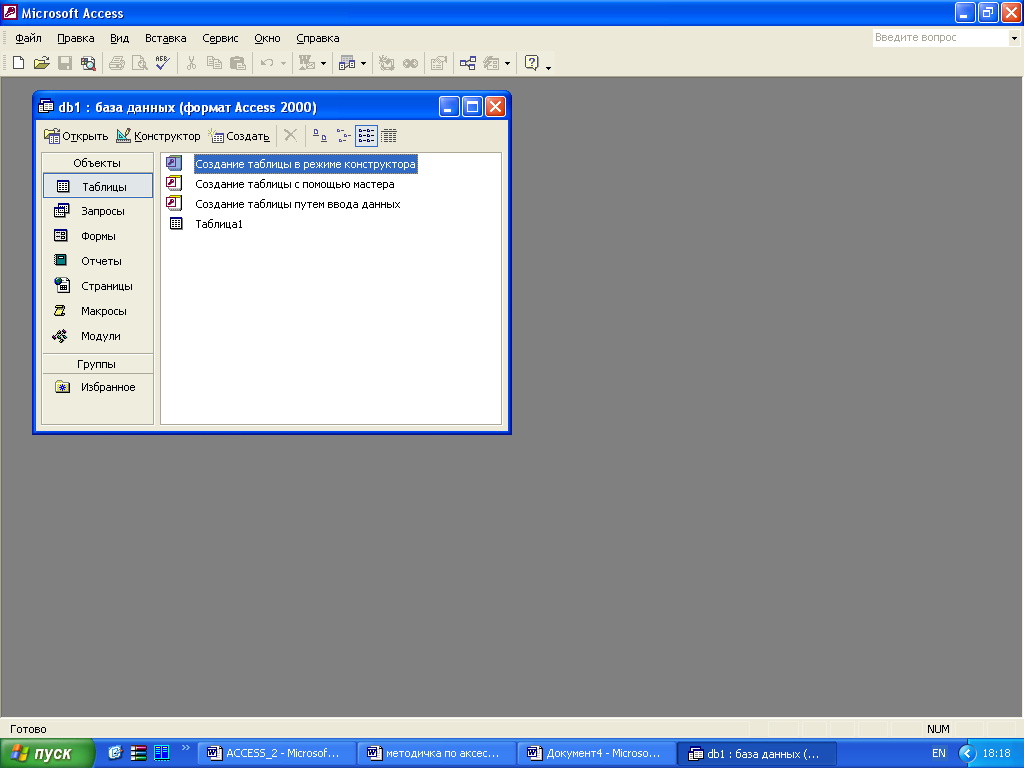
Task: Select Таблицы in the objects list
Action: coord(97,186)
